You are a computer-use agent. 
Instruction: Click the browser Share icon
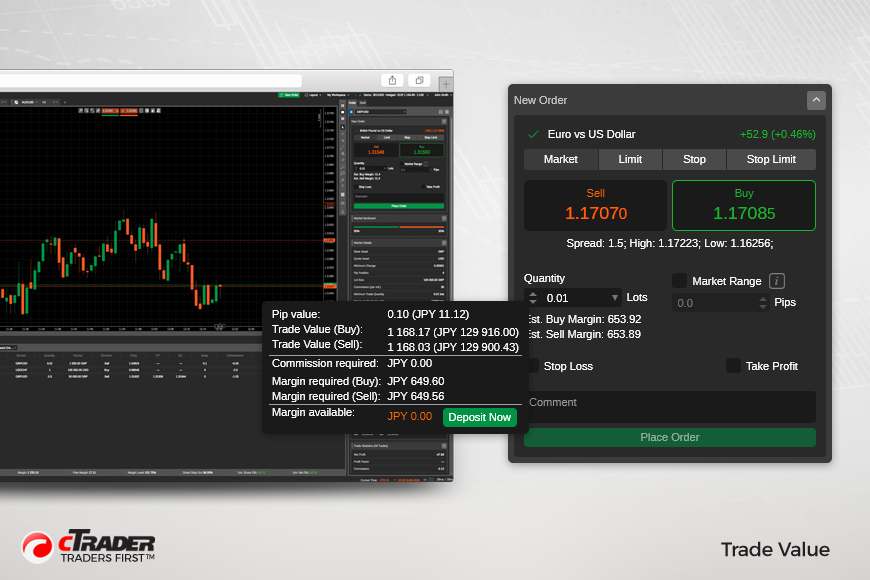point(392,80)
